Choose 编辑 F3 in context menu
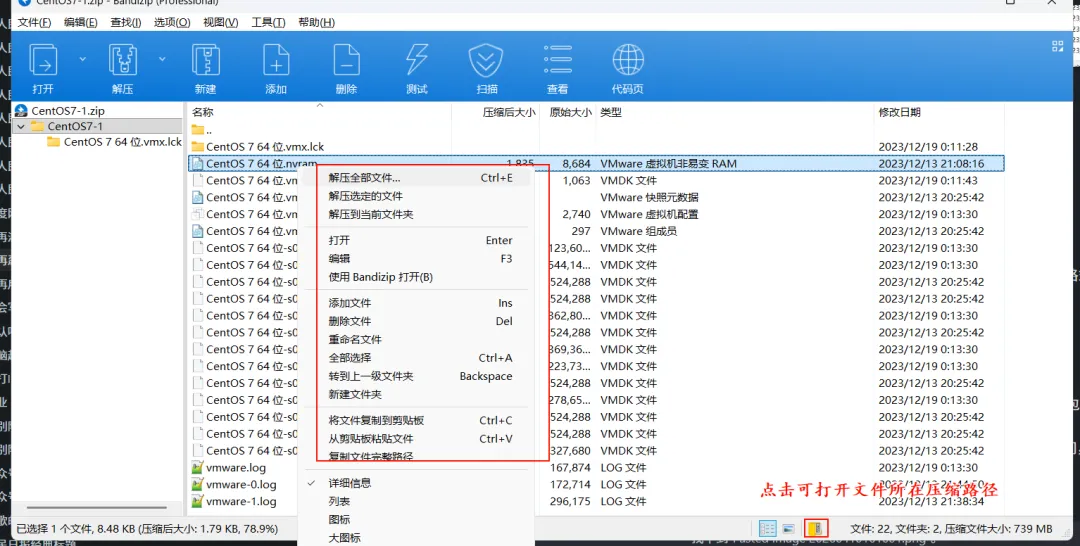1080x546 pixels. (x=415, y=259)
